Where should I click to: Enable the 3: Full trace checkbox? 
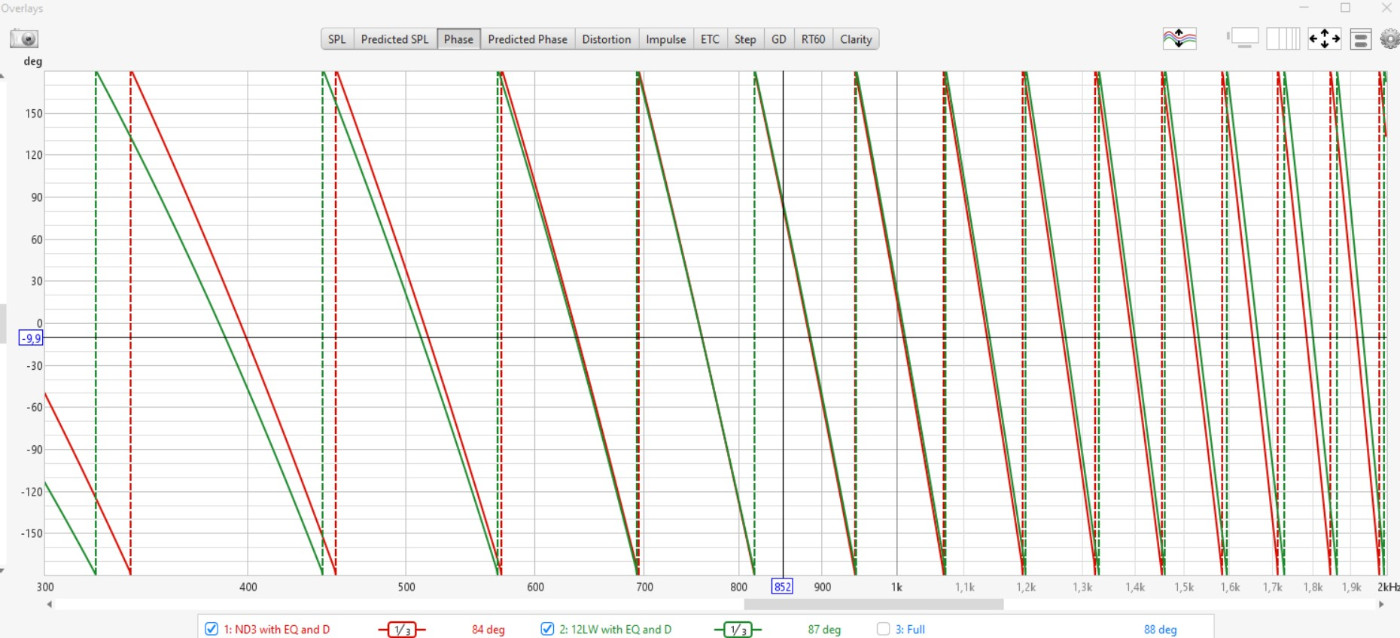[884, 629]
